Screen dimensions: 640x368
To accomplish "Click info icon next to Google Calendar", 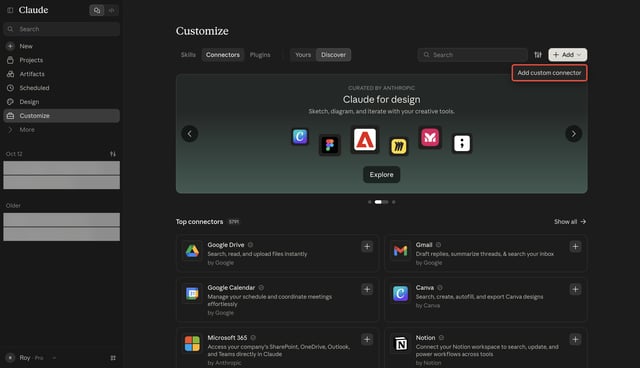I will click(x=261, y=288).
